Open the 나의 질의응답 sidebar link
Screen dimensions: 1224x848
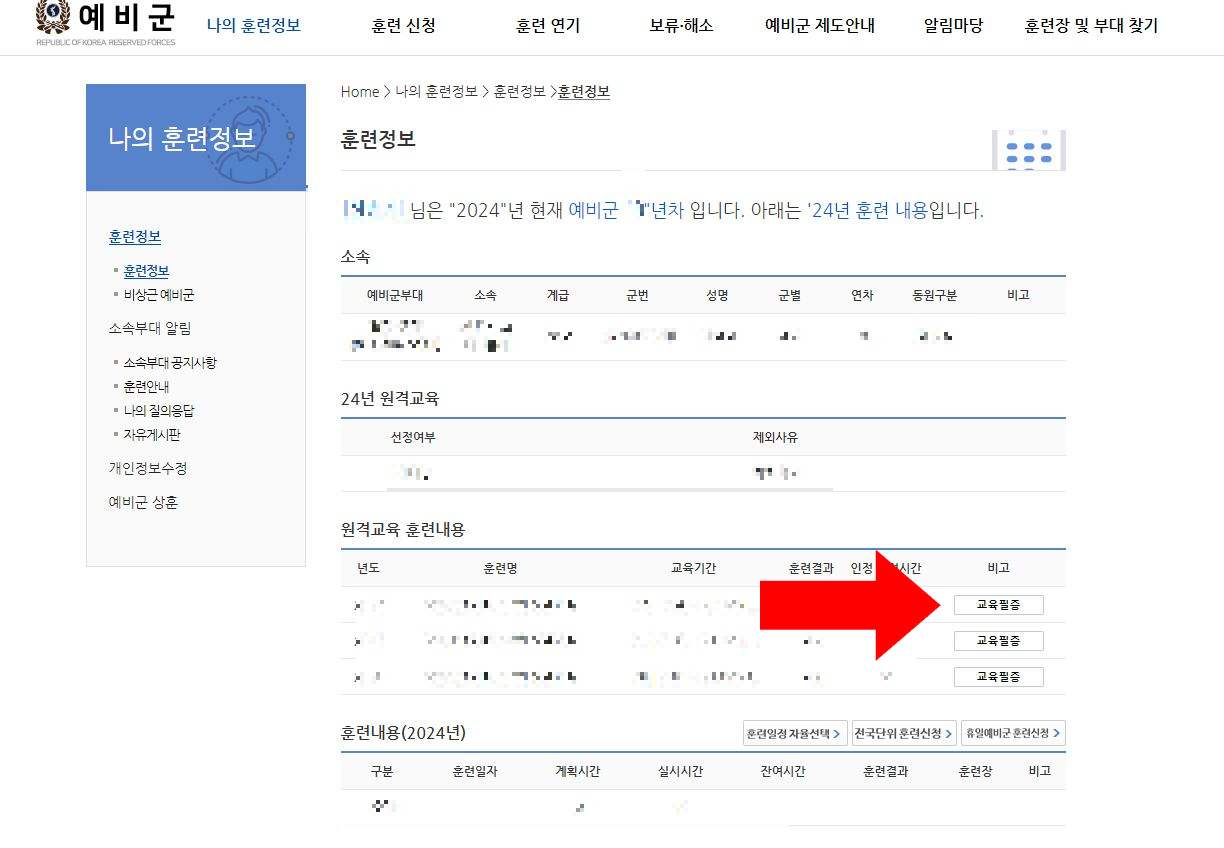pos(160,410)
